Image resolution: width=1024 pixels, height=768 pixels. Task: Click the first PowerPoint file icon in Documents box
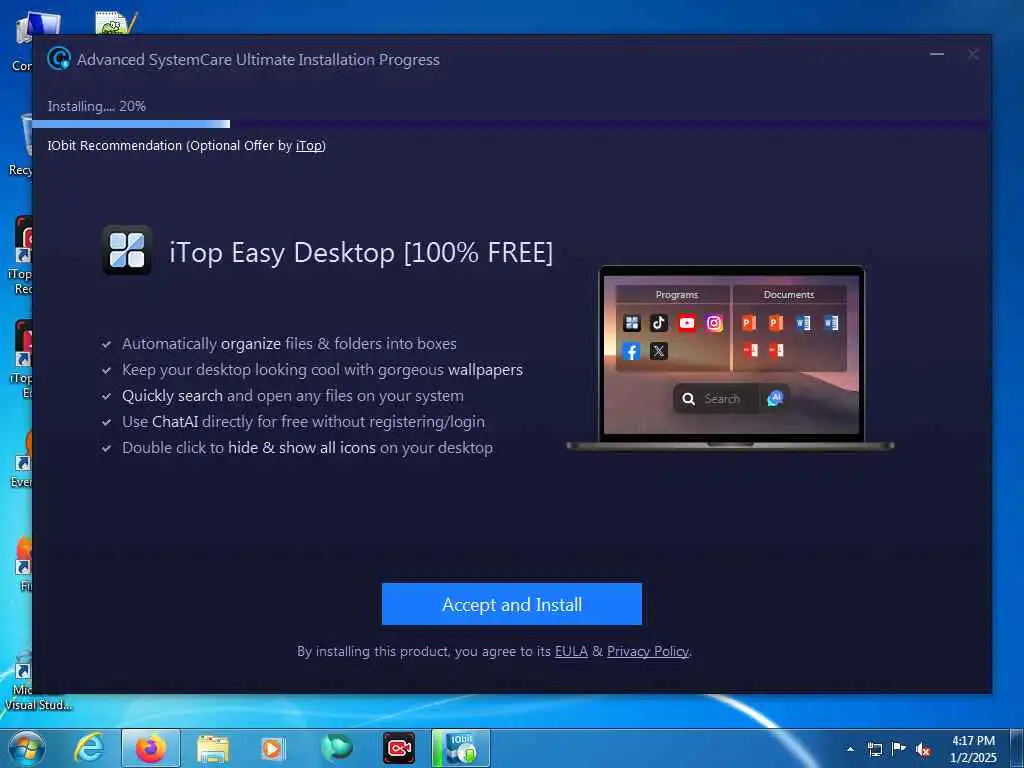[x=749, y=323]
